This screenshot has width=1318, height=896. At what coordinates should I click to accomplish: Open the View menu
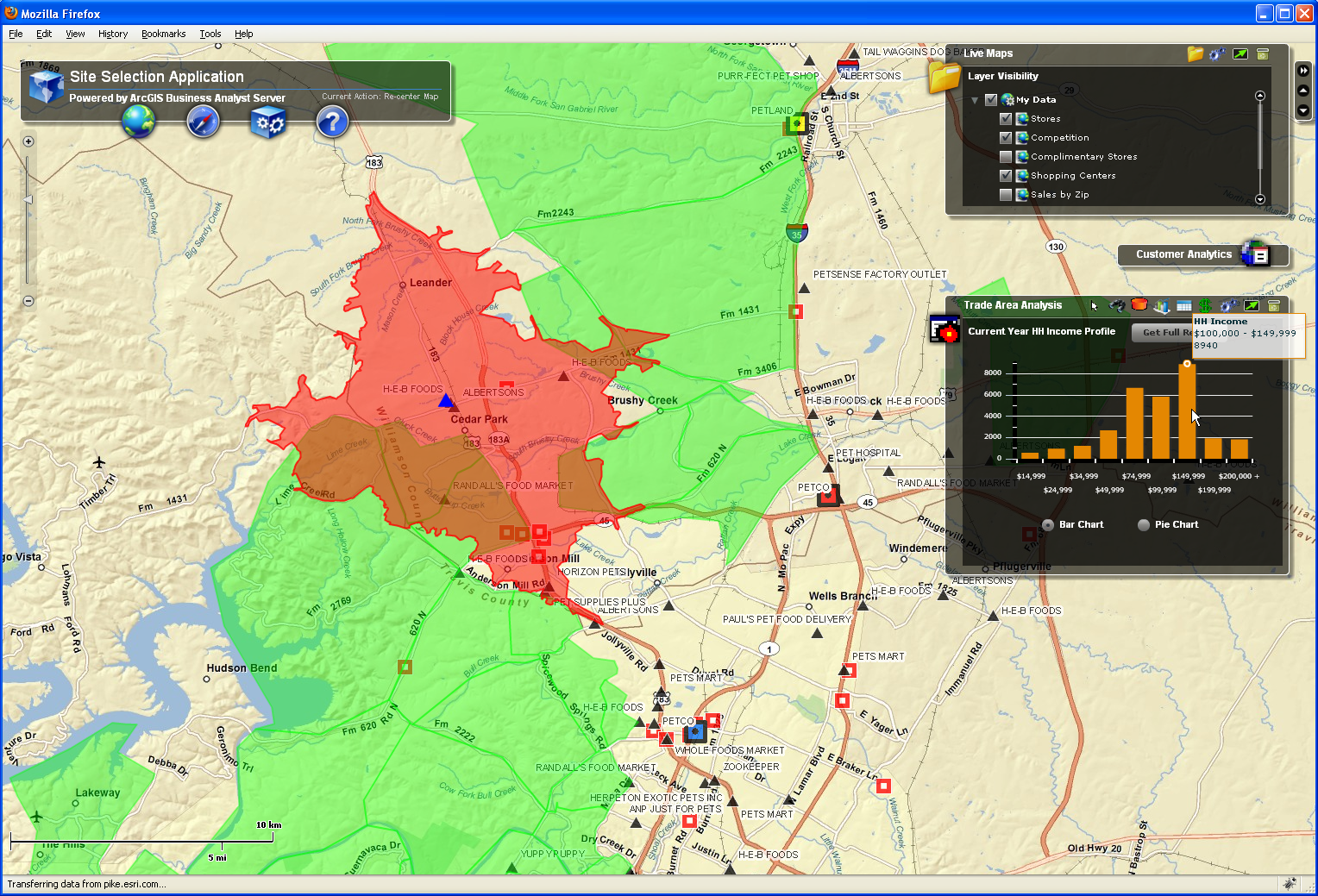tap(76, 34)
